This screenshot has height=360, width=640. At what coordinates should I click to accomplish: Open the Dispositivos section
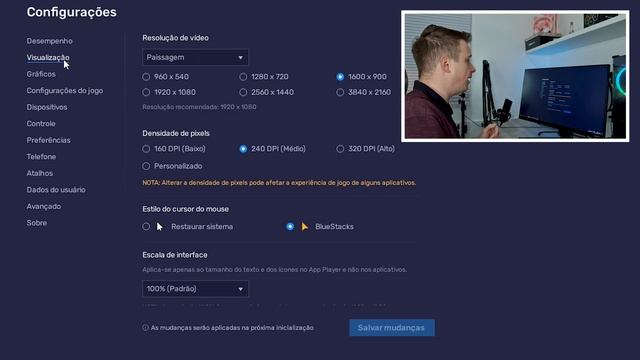pyautogui.click(x=47, y=107)
